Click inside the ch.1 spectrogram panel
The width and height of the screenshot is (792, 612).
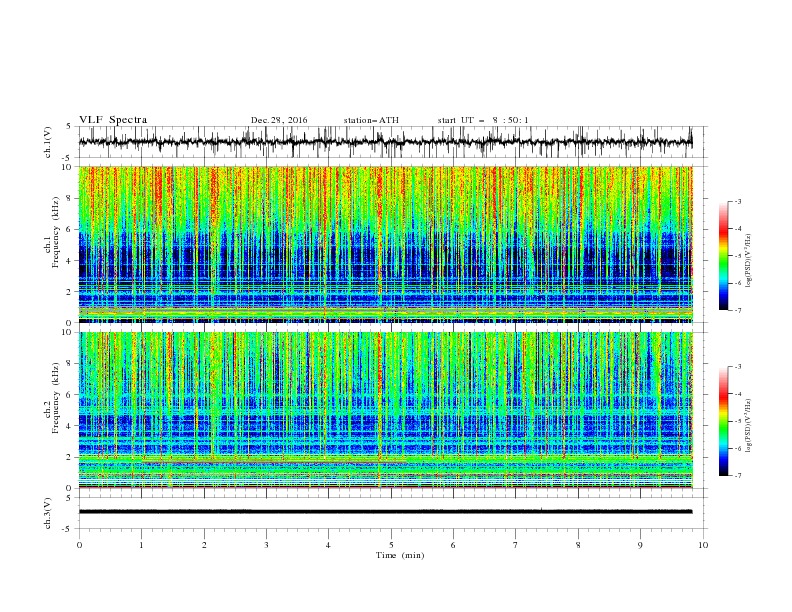pyautogui.click(x=386, y=244)
